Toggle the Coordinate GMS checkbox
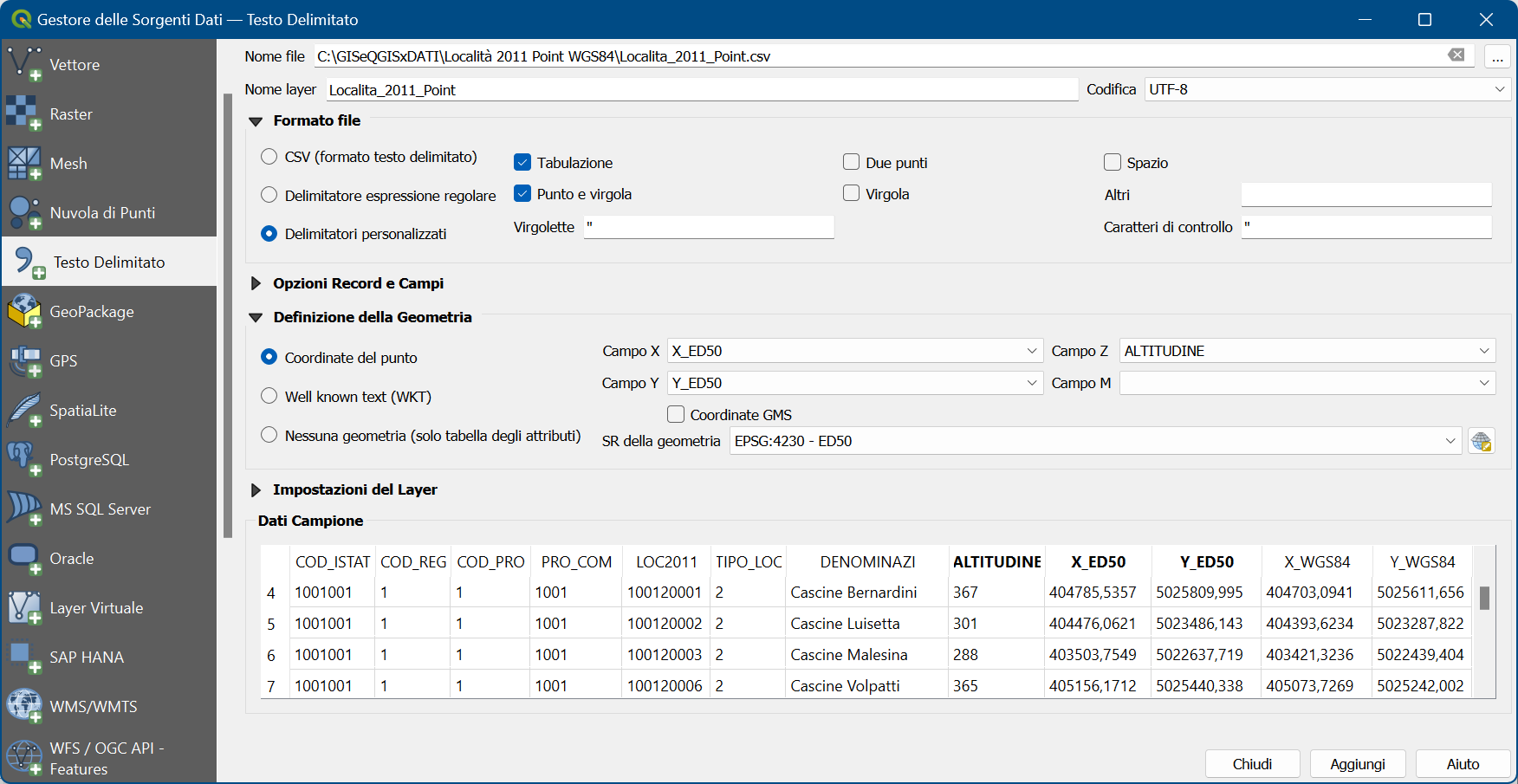 point(676,414)
